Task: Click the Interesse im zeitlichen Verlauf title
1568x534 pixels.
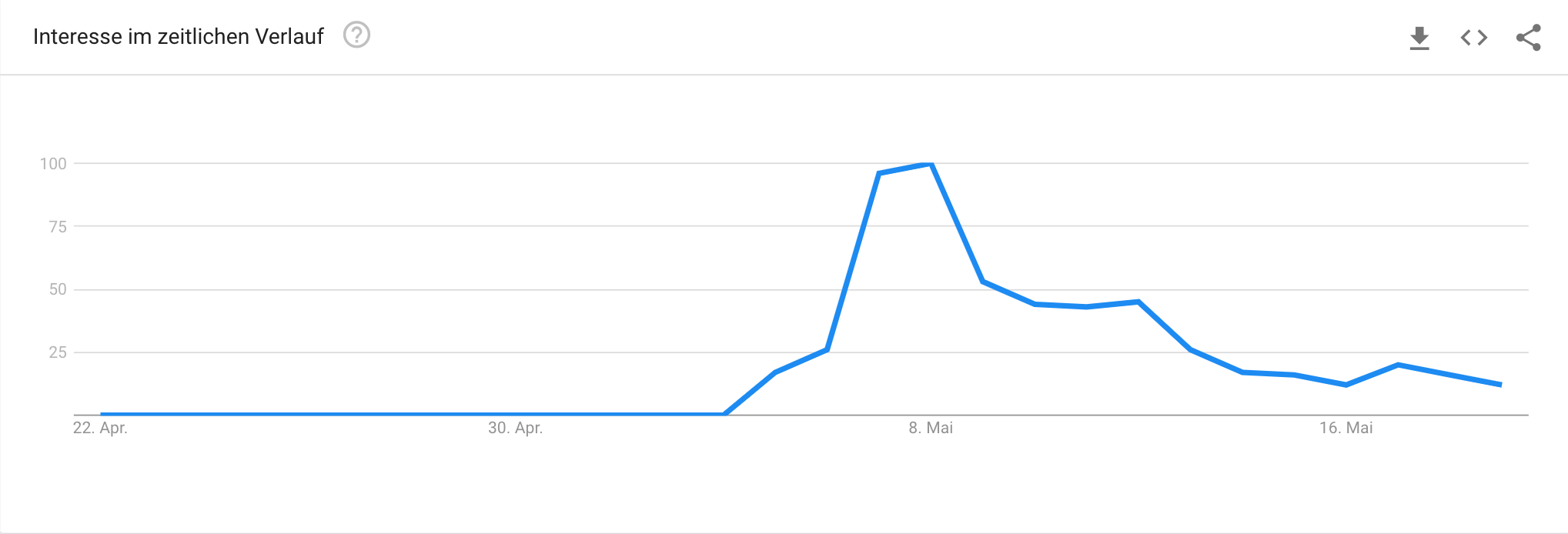Action: point(179,36)
